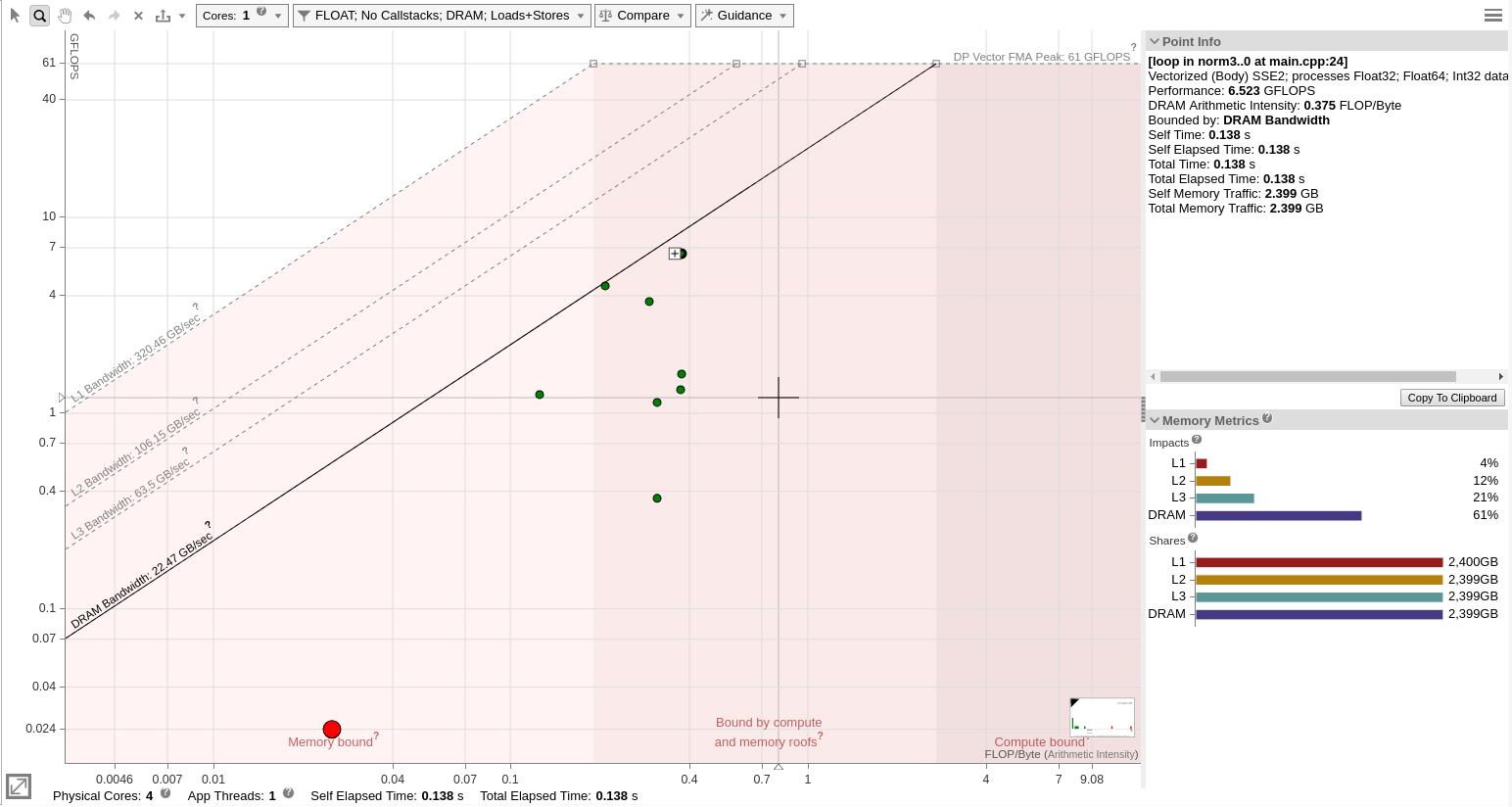The image size is (1512, 807).
Task: Click the Shares help icon
Action: tap(1193, 538)
